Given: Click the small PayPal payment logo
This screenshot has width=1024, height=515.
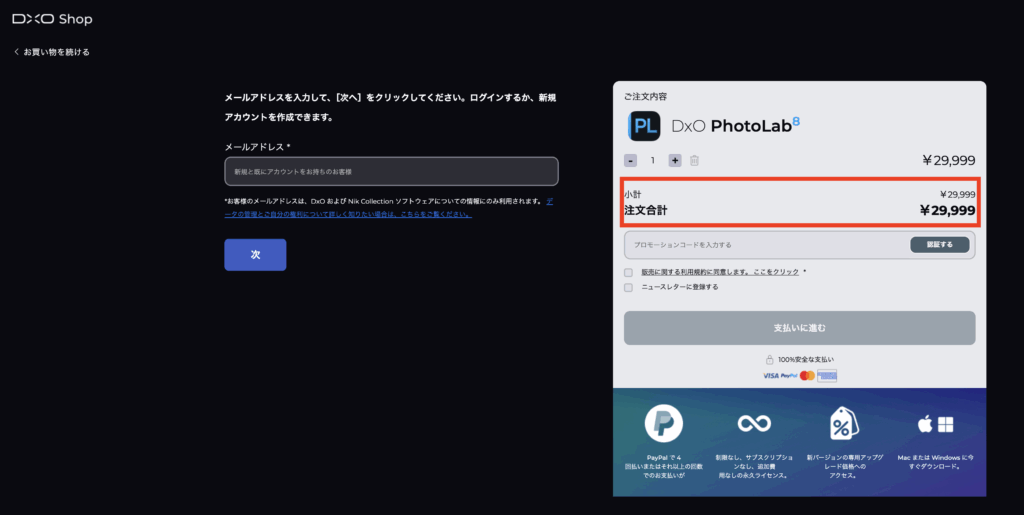Looking at the screenshot, I should [x=789, y=376].
